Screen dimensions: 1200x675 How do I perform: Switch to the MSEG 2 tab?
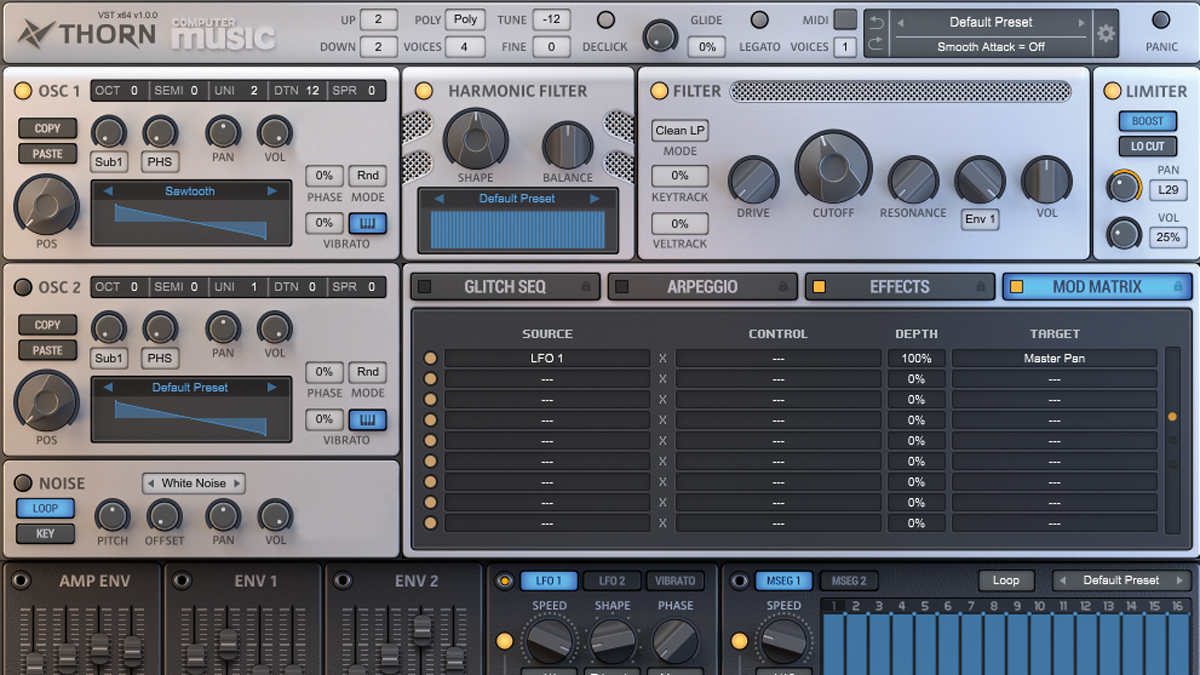pos(848,580)
